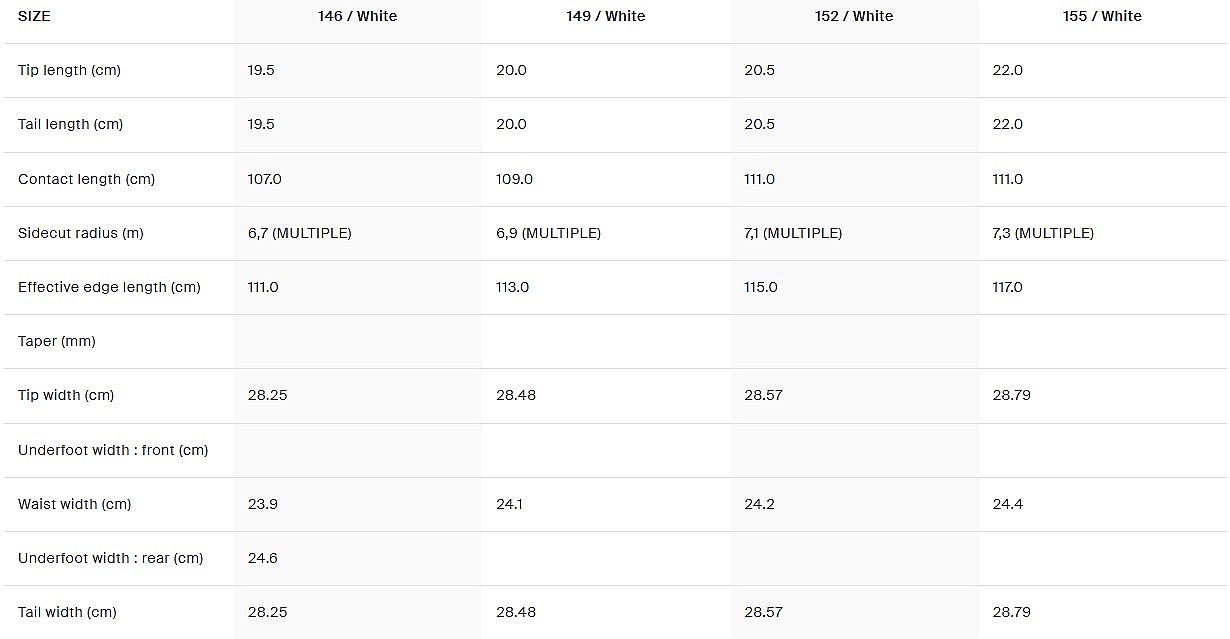
Task: Click the 152 / White size header
Action: 853,16
